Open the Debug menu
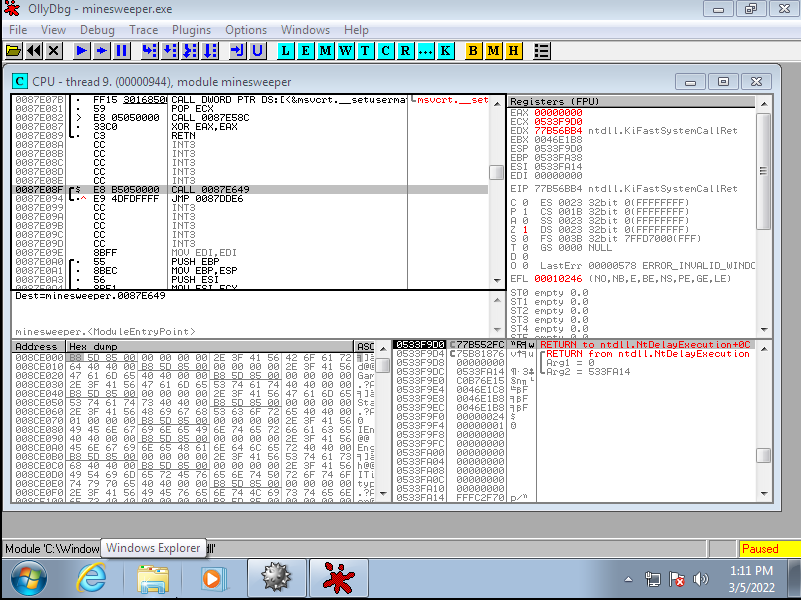This screenshot has width=801, height=600. click(x=97, y=30)
